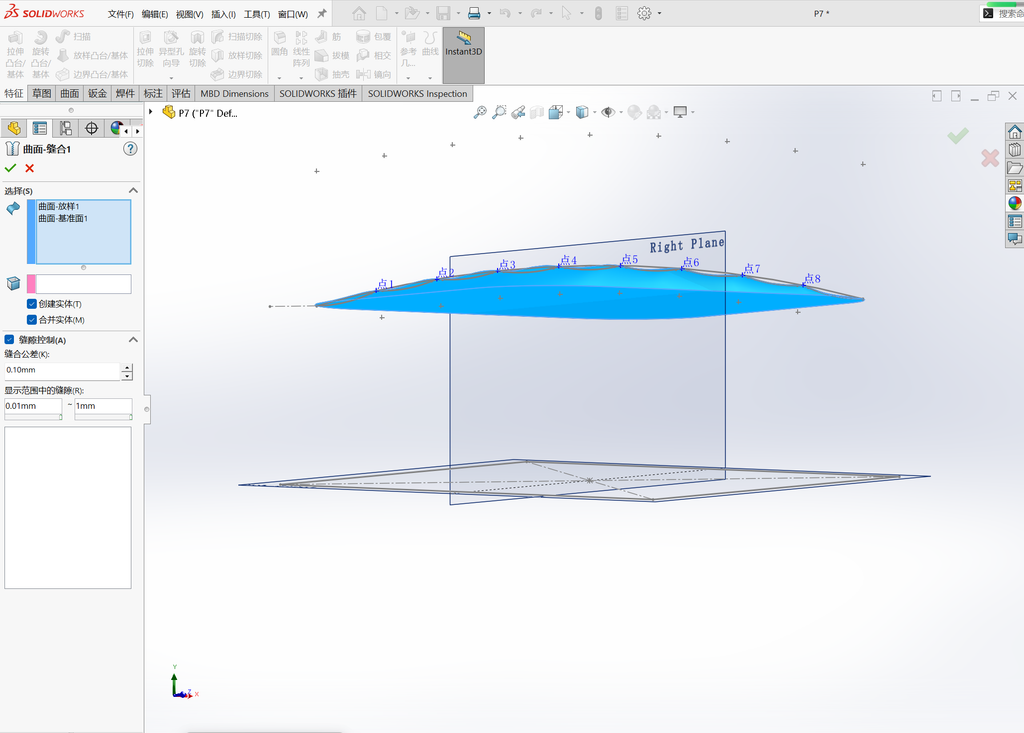Screen dimensions: 1024x733
Task: Click the green checkmark OK in PropertyManager
Action: pos(10,169)
